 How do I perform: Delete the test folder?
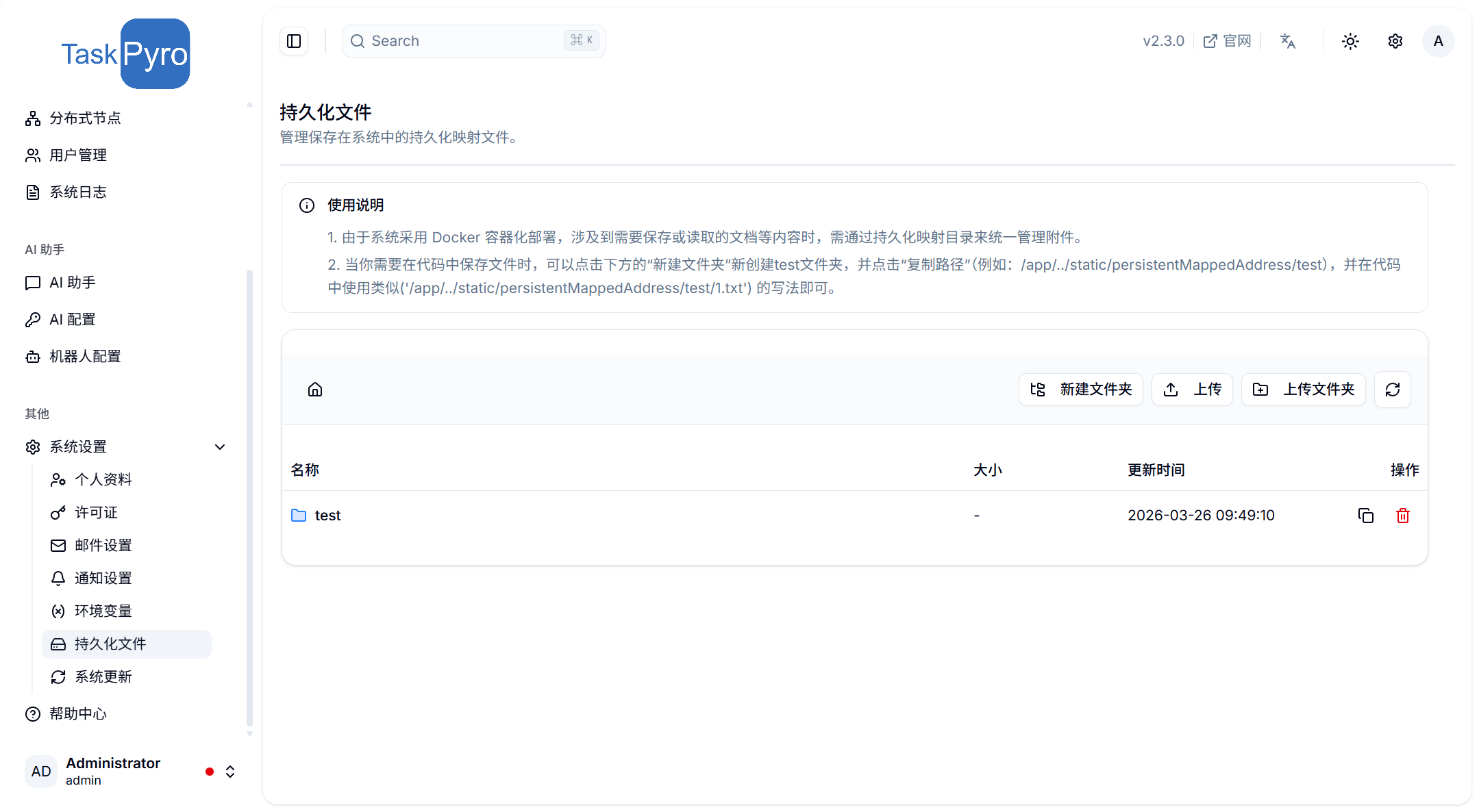1402,515
